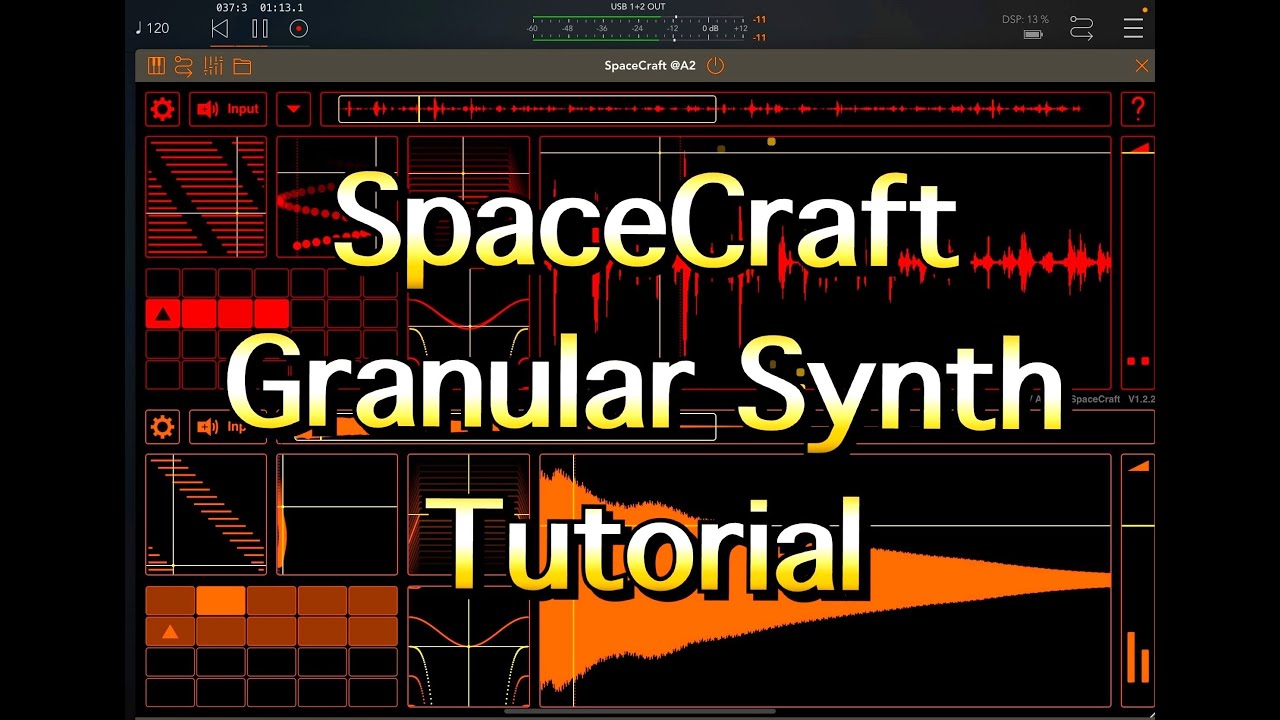
Task: Click the USB 1+2 OUT label
Action: (638, 7)
